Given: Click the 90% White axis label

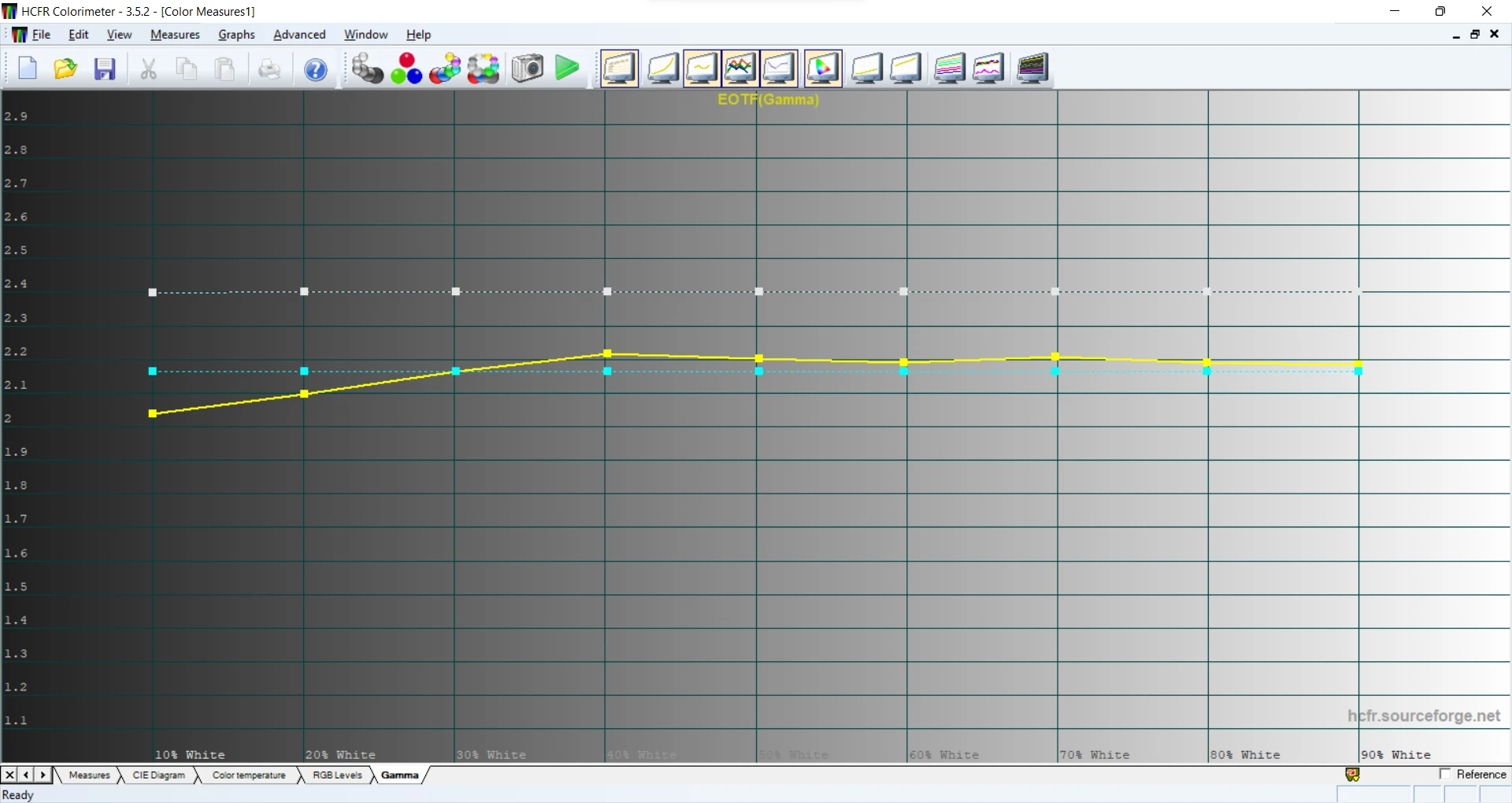Looking at the screenshot, I should 1395,755.
